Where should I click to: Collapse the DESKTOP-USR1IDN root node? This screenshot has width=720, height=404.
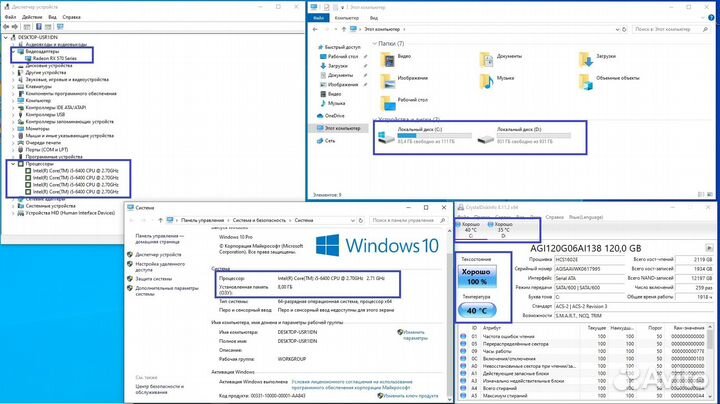[x=6, y=37]
